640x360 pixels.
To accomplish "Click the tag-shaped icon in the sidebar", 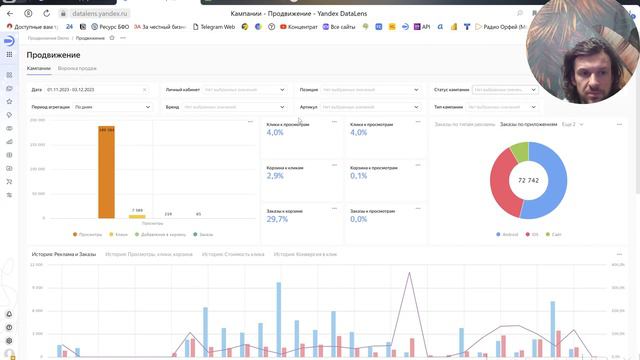I will coord(9,115).
